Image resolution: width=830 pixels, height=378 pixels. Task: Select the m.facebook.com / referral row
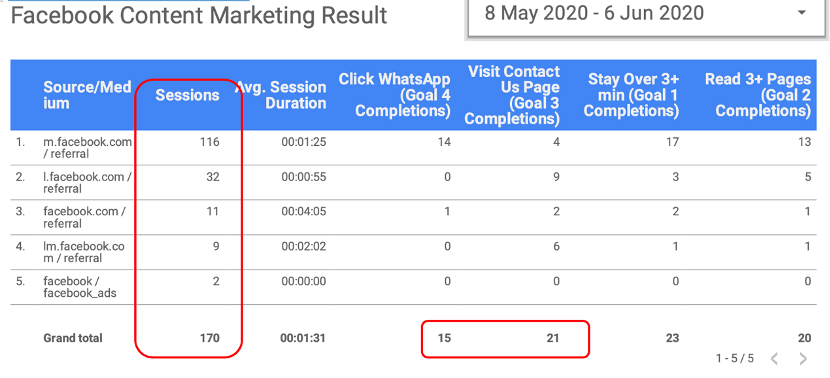coord(413,148)
